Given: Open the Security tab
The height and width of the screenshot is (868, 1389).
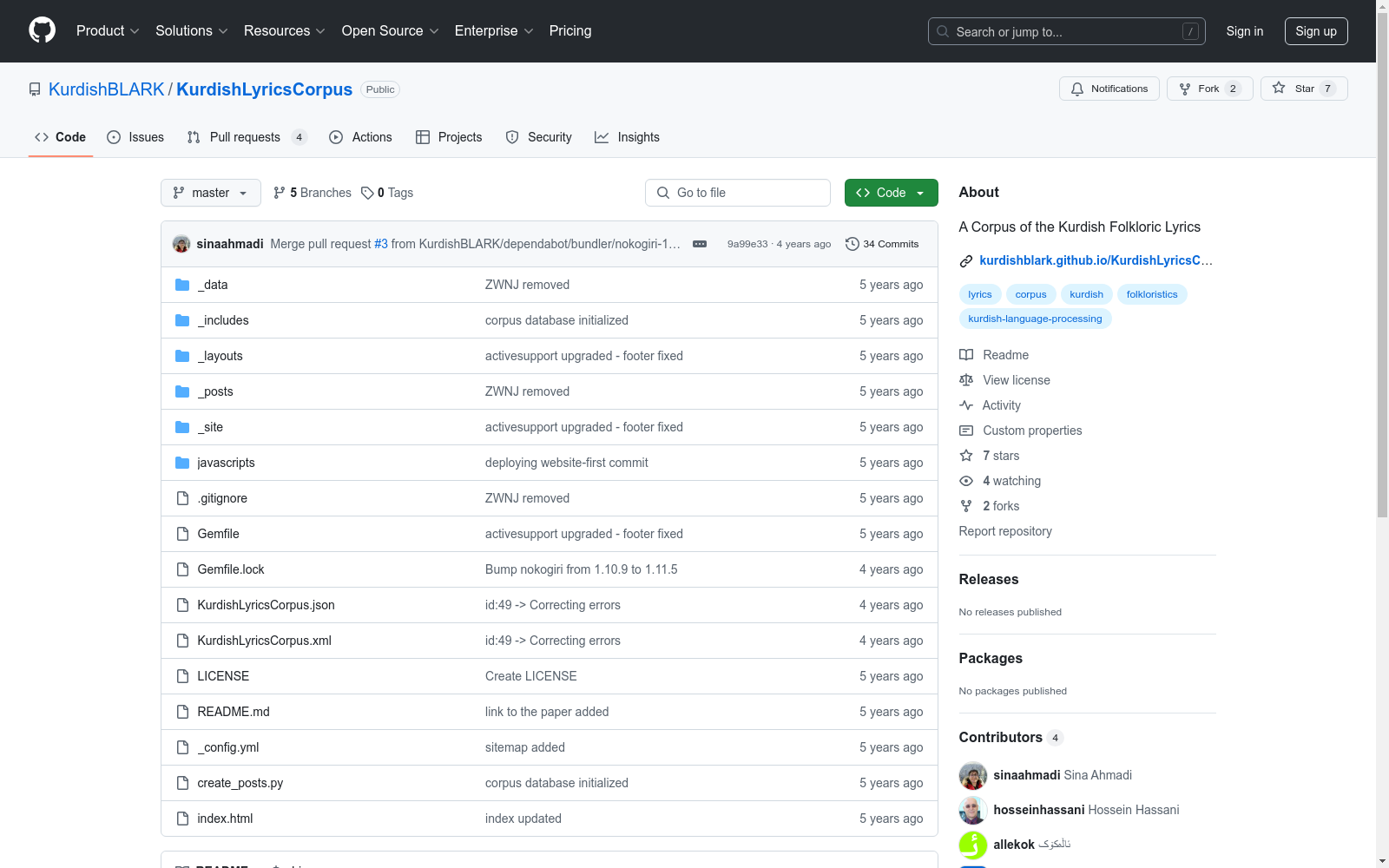Looking at the screenshot, I should click(538, 137).
